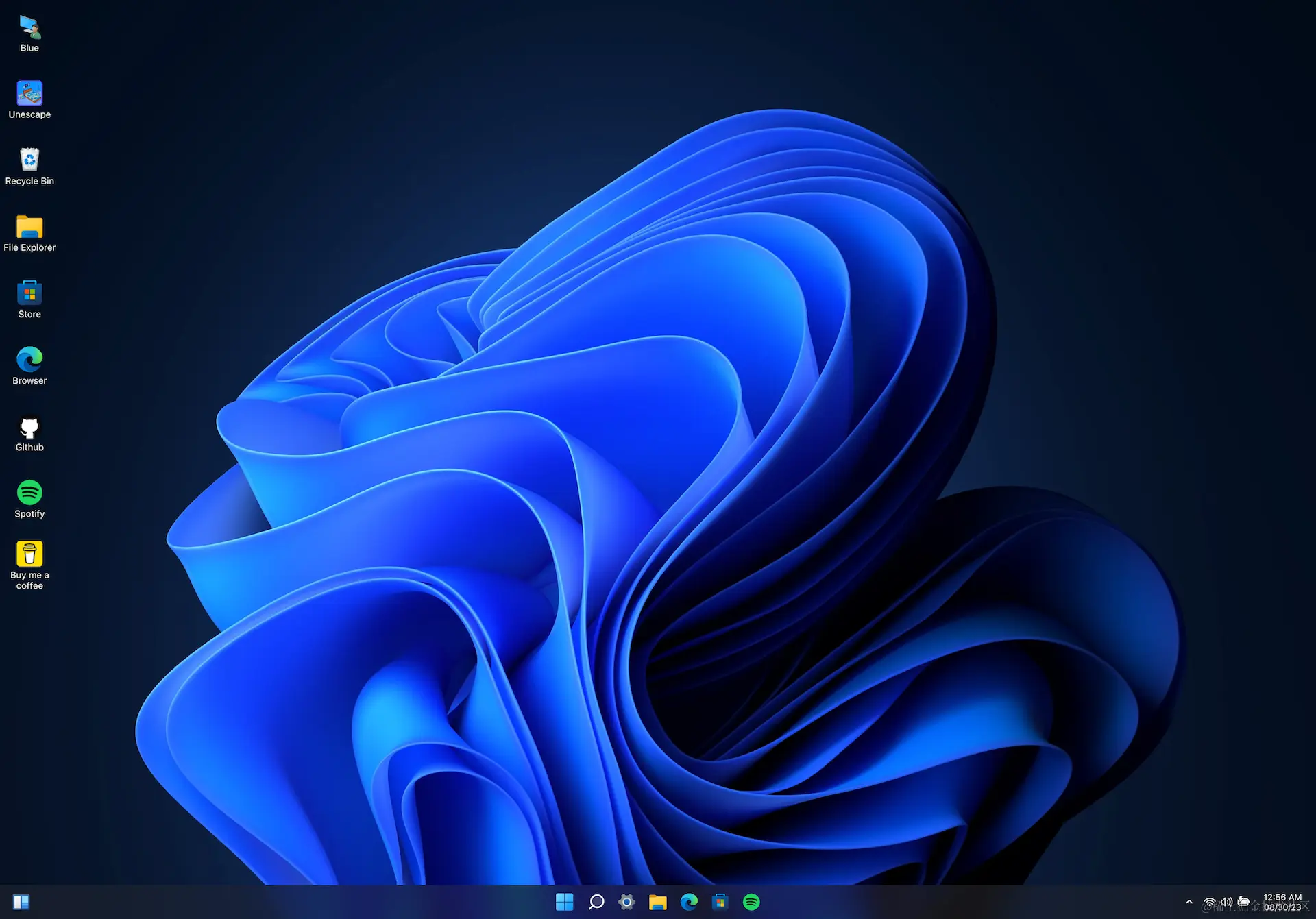Open the Widgets panel at taskbar left
Viewport: 1316px width, 919px height.
pos(21,901)
